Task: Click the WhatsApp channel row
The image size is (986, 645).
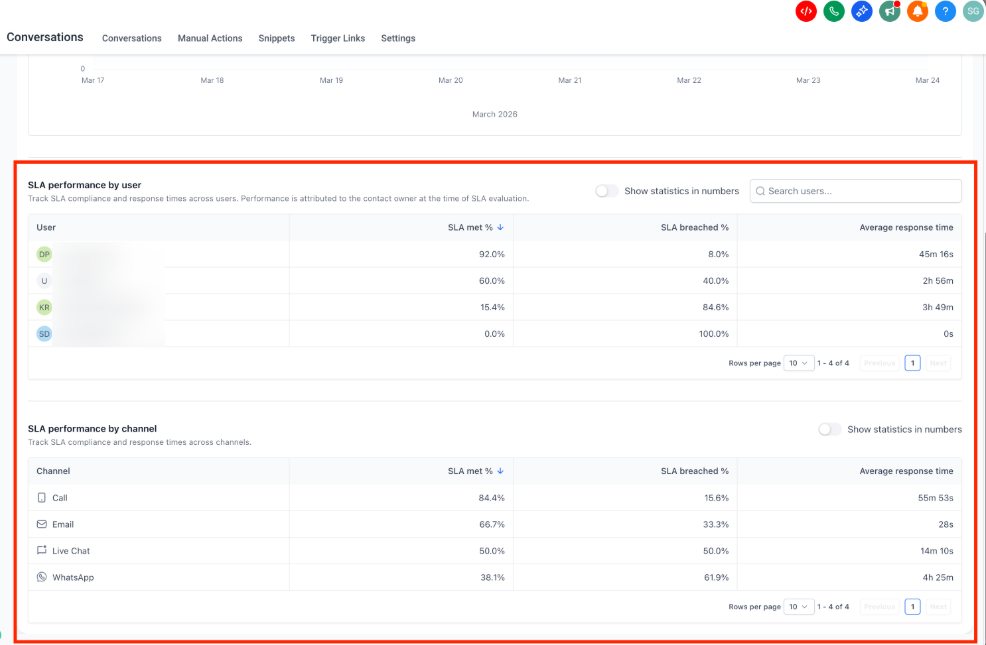Action: 495,577
